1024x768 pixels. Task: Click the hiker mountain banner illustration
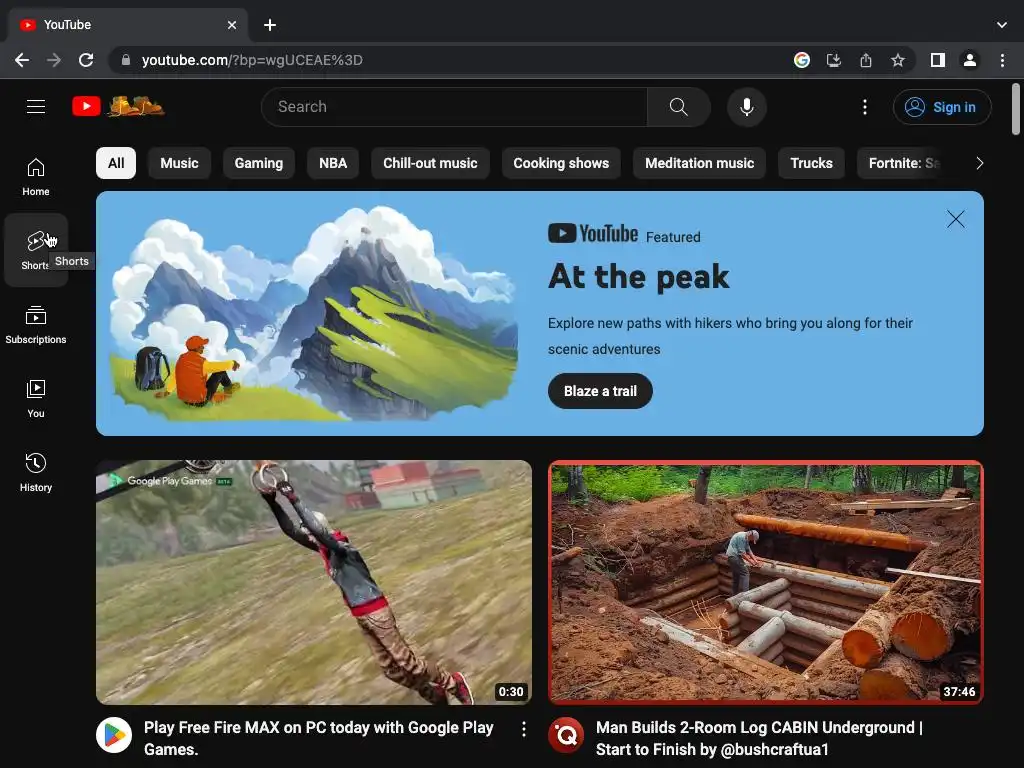click(x=314, y=313)
